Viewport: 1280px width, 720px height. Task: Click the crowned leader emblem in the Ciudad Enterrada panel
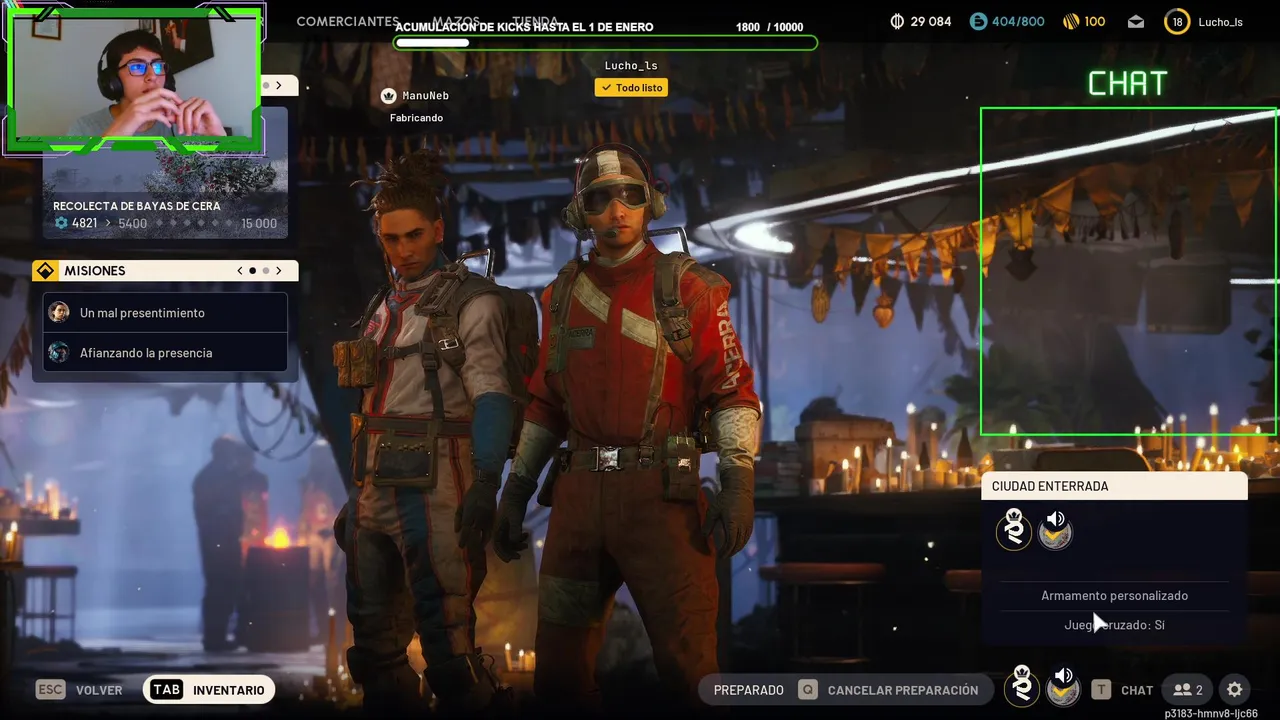coord(1014,530)
